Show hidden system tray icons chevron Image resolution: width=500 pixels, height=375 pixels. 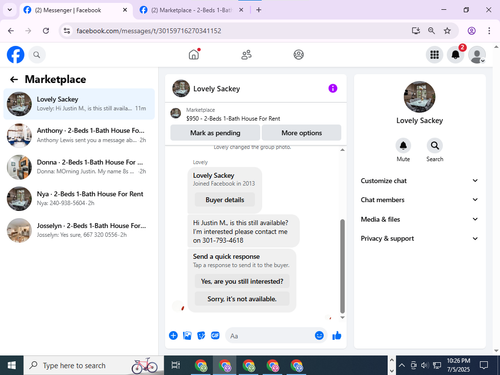pyautogui.click(x=402, y=365)
